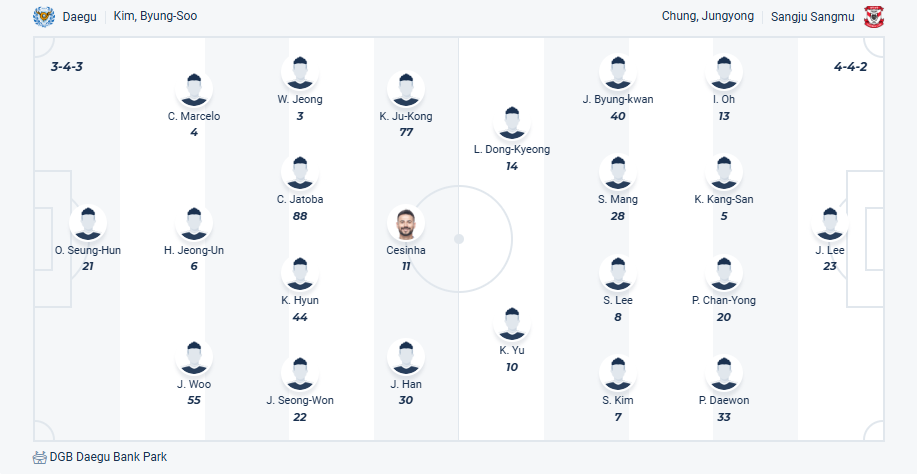Open the Daegu team name link
Viewport: 917px width, 474px height.
click(x=80, y=17)
